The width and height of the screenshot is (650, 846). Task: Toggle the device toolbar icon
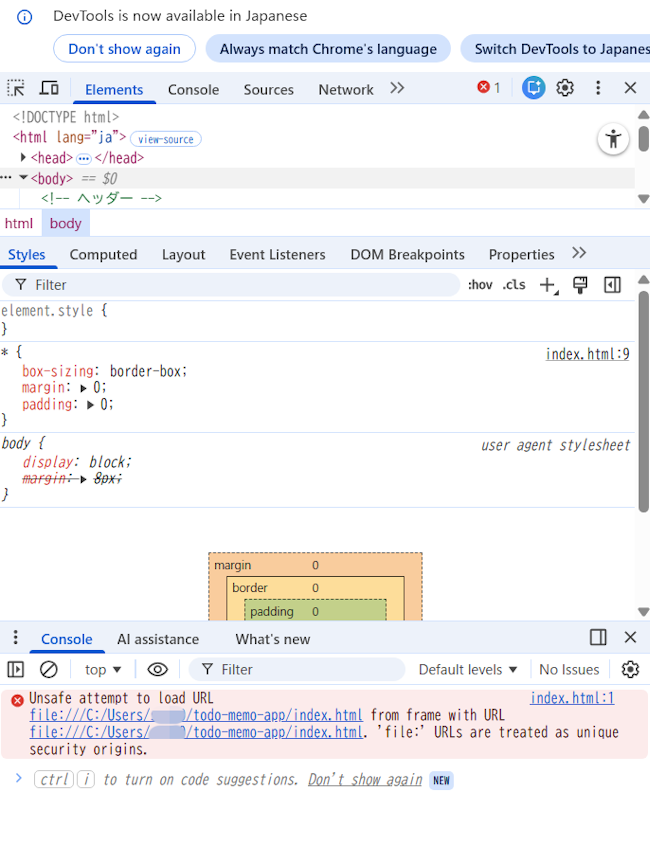(48, 88)
